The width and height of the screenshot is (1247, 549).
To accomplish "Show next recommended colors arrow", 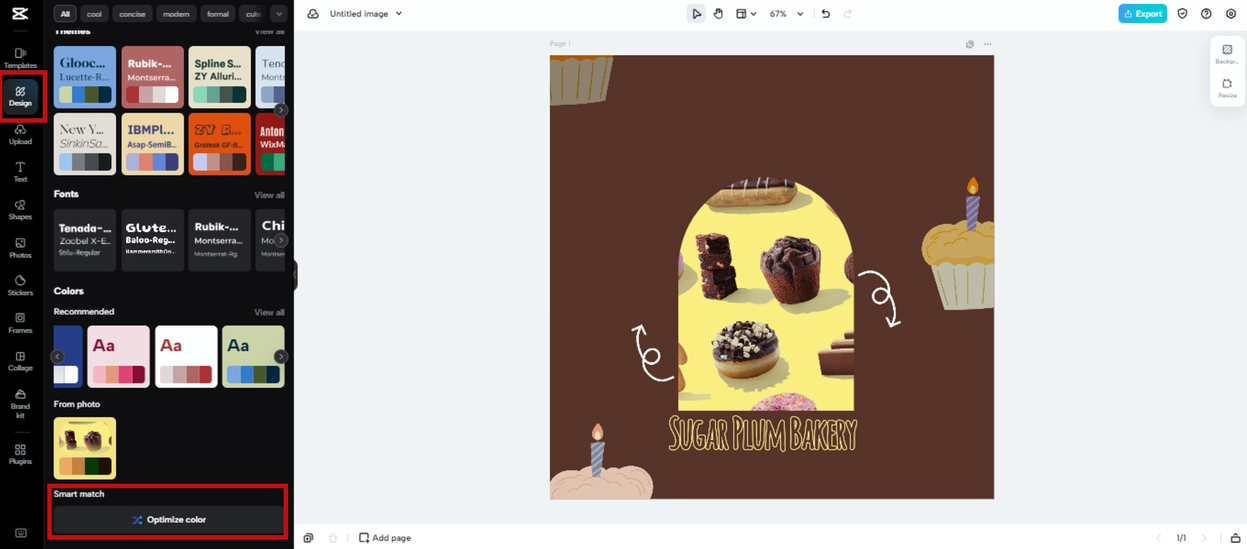I will (x=281, y=356).
